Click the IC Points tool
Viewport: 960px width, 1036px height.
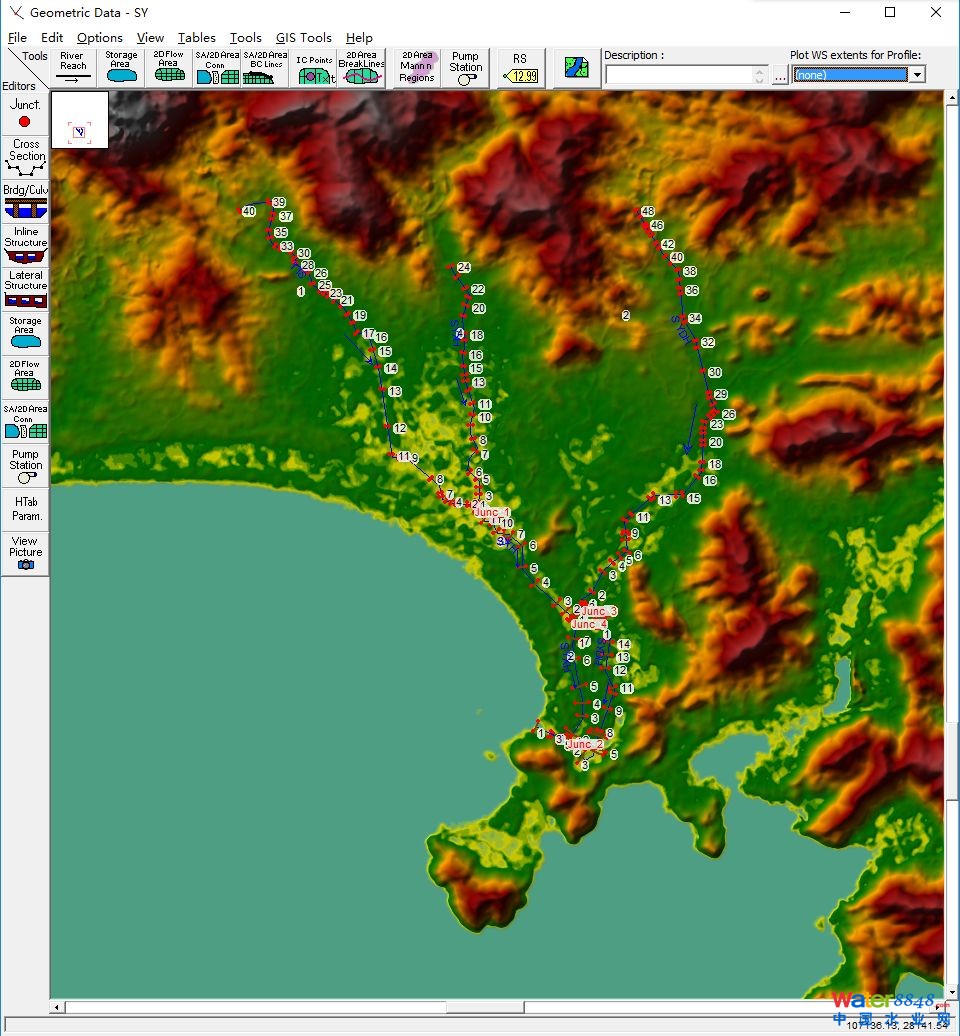(314, 68)
